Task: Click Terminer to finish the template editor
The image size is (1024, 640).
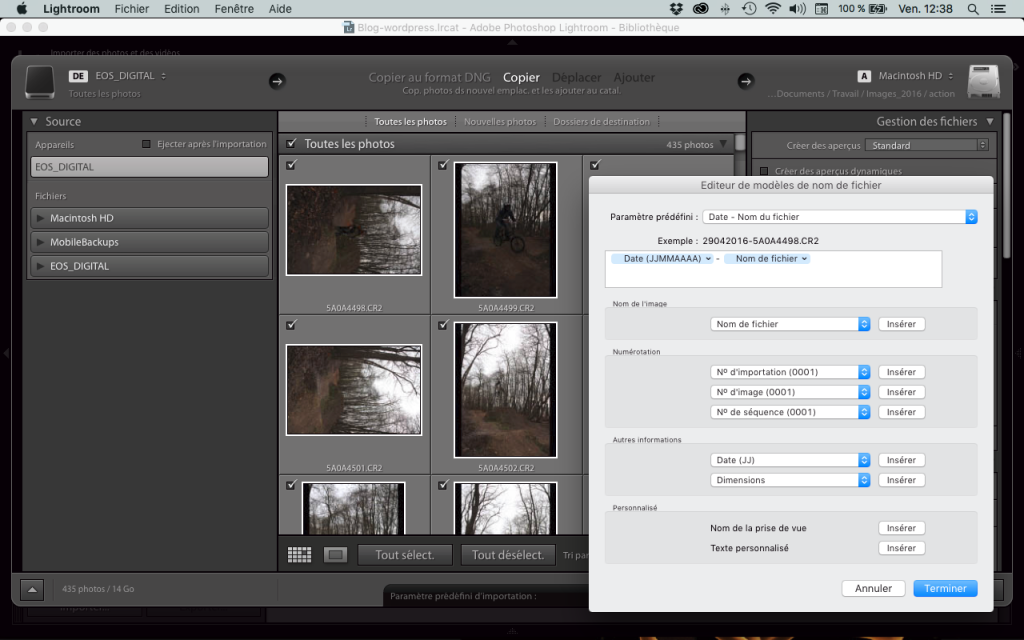Action: click(x=945, y=588)
